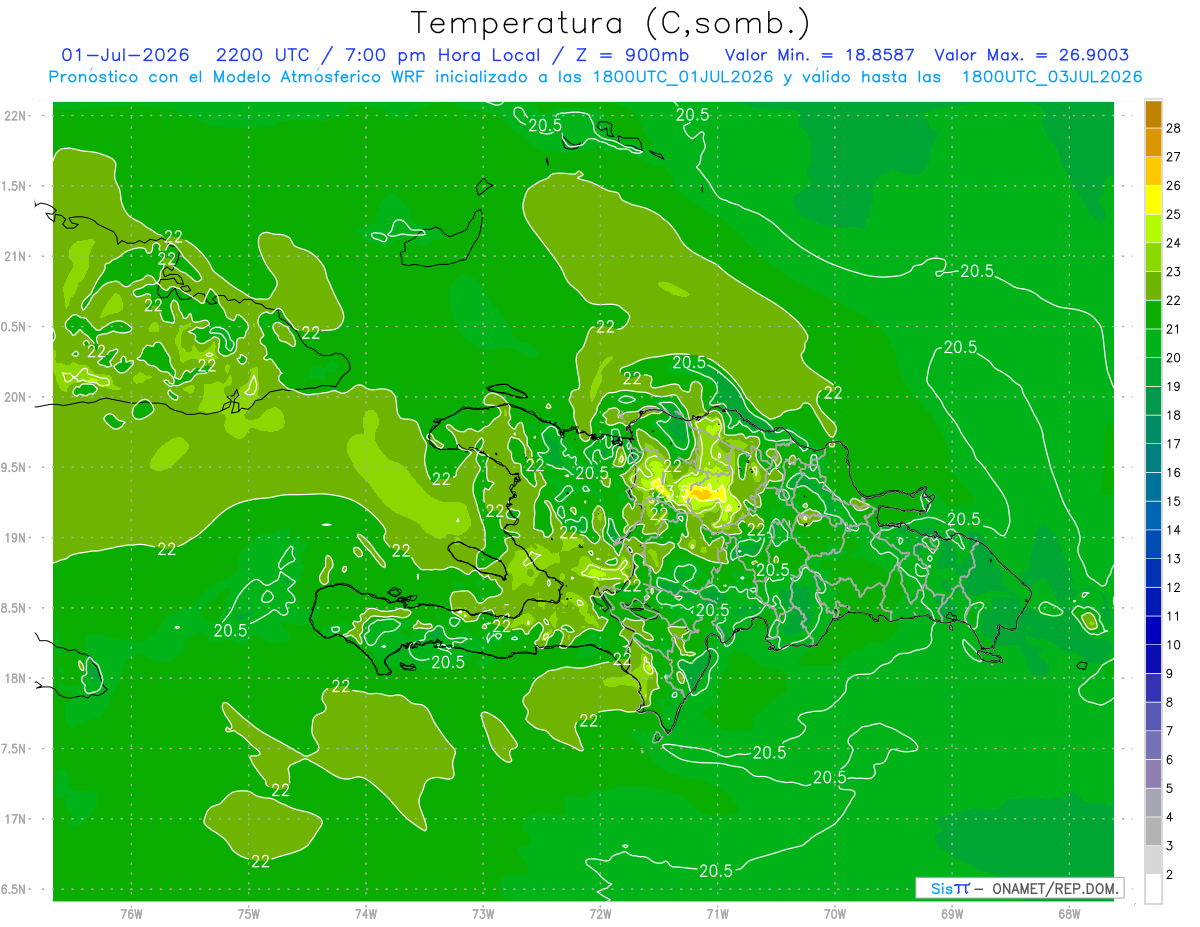Click the '18' value on the color scale

click(1175, 415)
